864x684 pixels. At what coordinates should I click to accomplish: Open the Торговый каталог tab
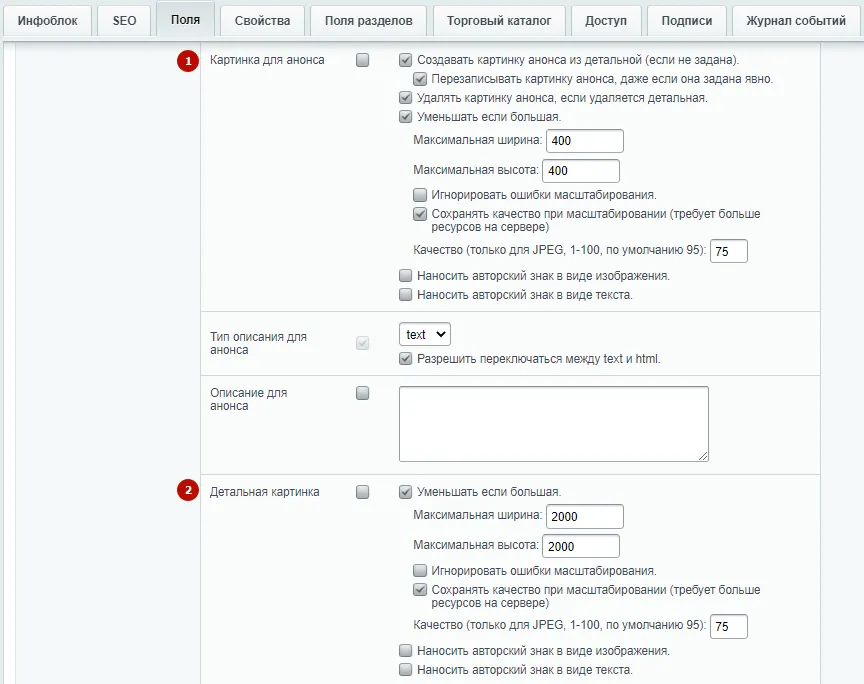[x=499, y=21]
